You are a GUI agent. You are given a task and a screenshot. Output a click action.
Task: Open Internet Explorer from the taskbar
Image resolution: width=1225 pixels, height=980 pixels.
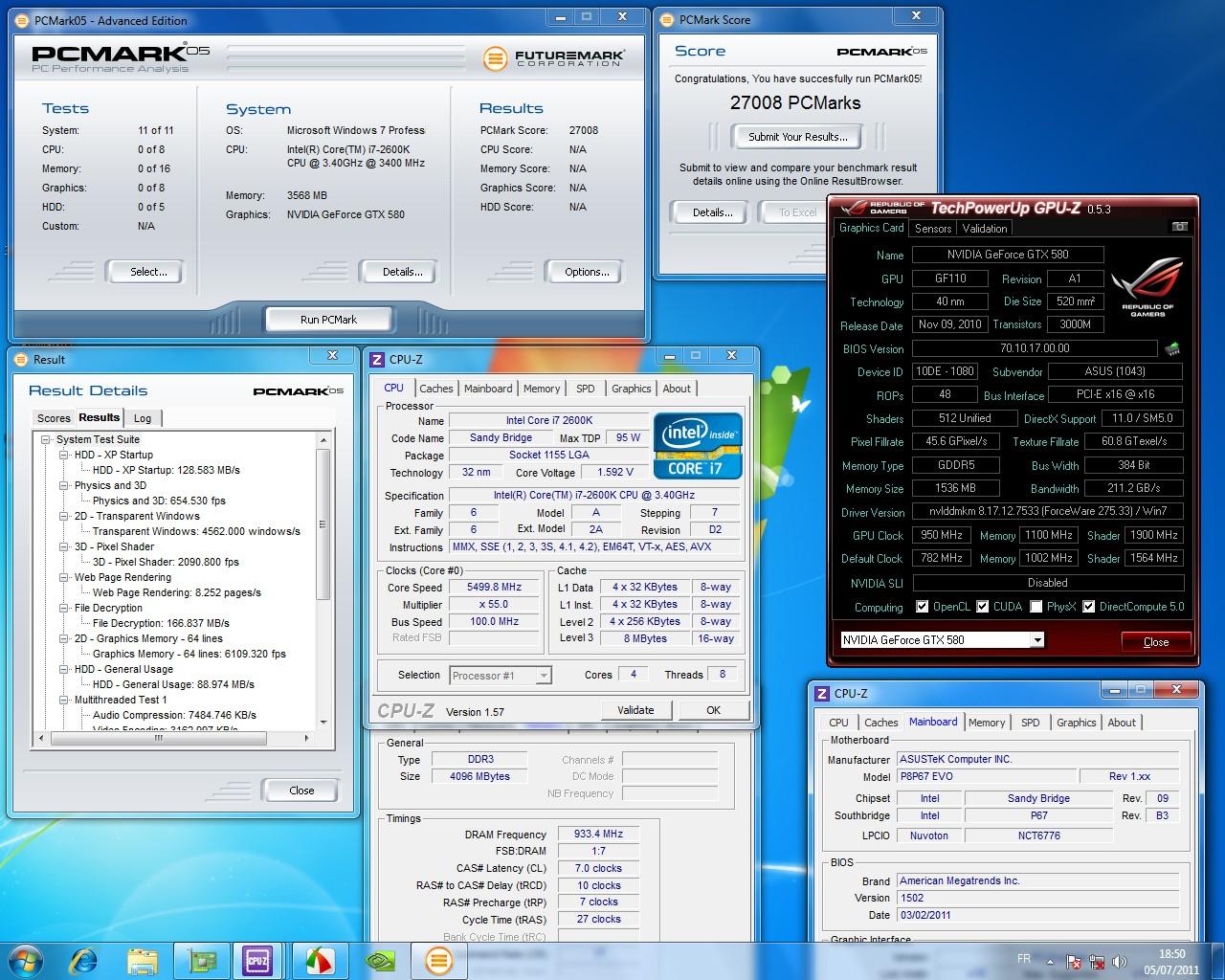[x=85, y=960]
